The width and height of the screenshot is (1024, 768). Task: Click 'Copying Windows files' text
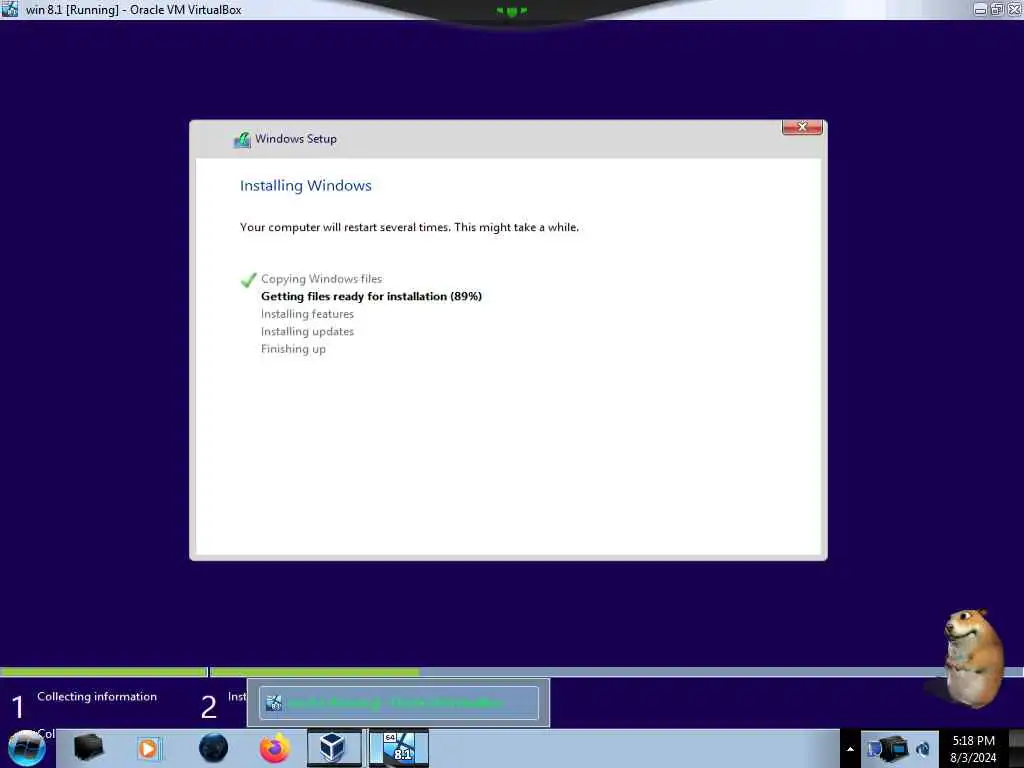click(321, 279)
